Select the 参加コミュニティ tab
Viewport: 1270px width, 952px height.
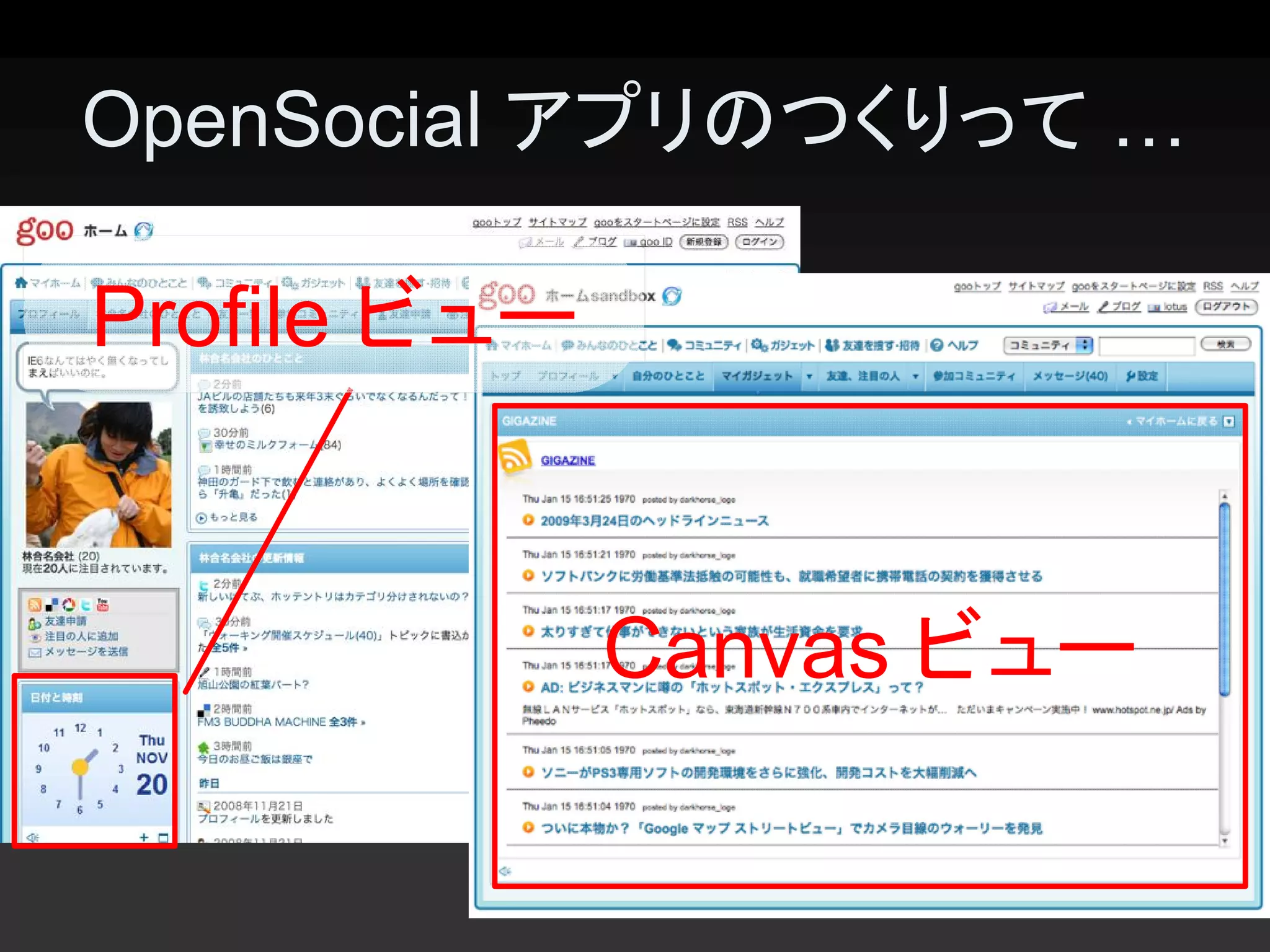tap(974, 376)
